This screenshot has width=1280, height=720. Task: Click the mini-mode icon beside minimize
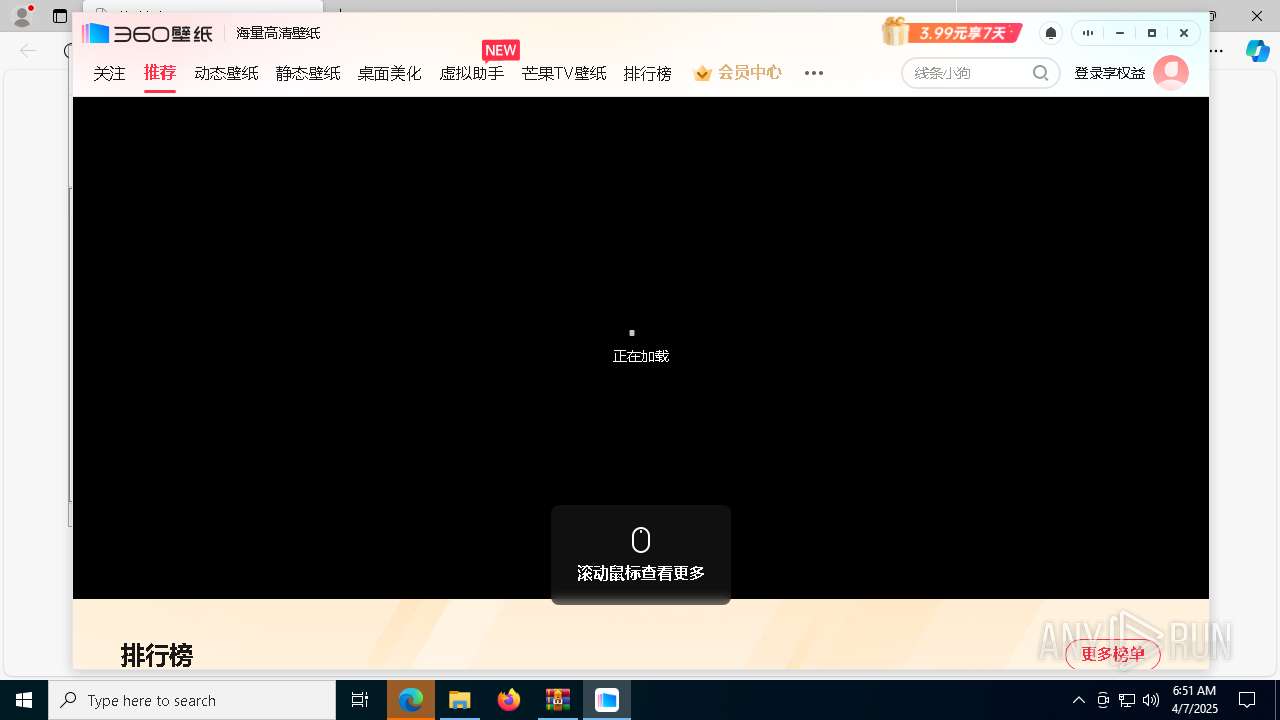[1087, 33]
